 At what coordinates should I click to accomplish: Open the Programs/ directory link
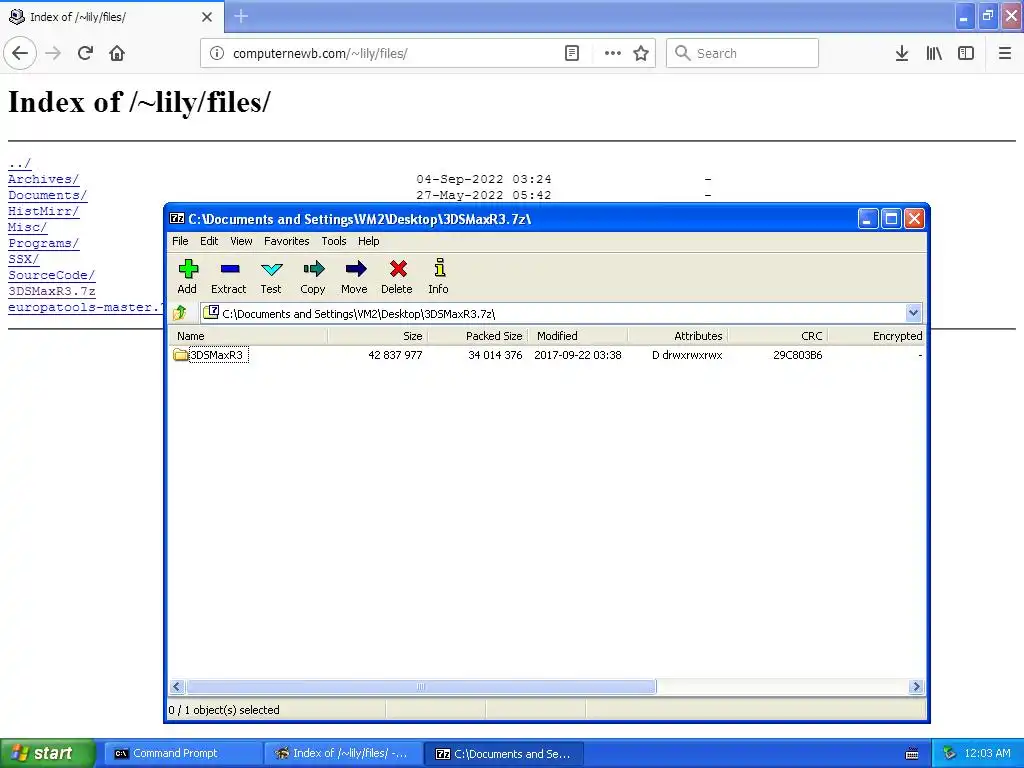click(43, 243)
